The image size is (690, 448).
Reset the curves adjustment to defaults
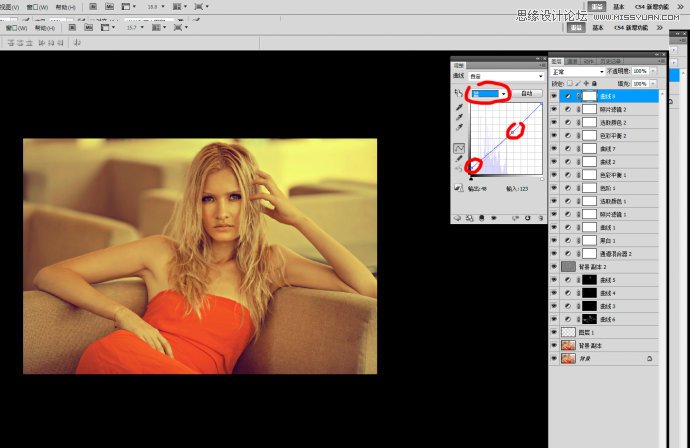(x=528, y=218)
